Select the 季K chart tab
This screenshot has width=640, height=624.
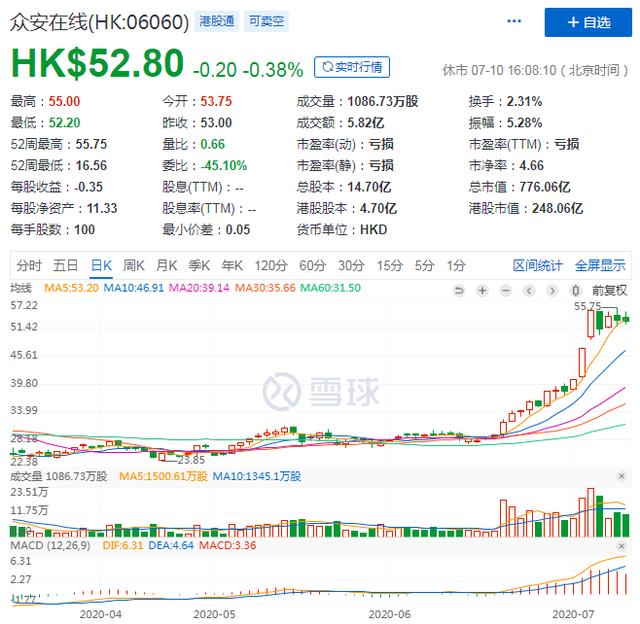pyautogui.click(x=199, y=266)
